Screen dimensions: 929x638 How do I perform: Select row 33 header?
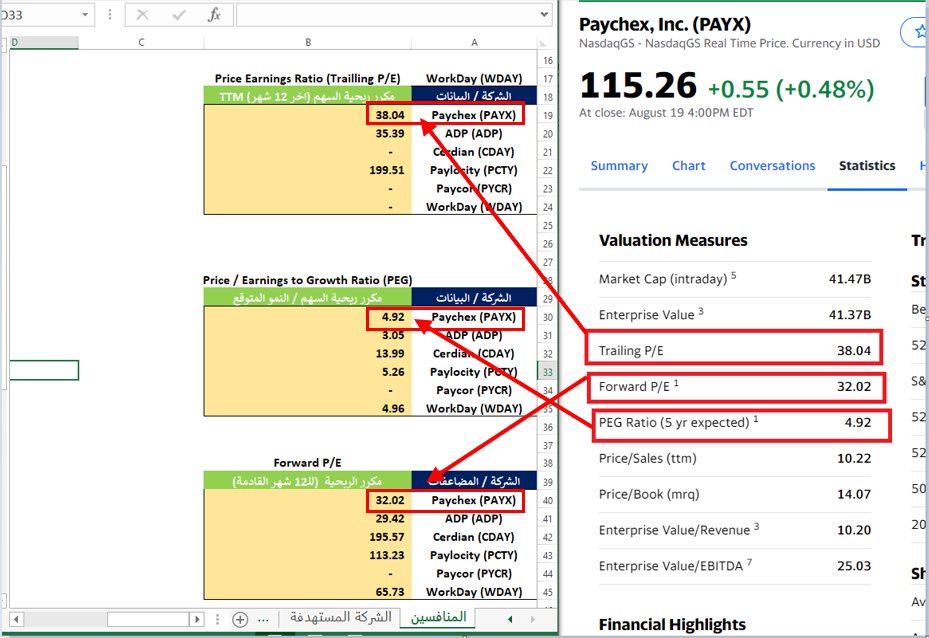[547, 372]
